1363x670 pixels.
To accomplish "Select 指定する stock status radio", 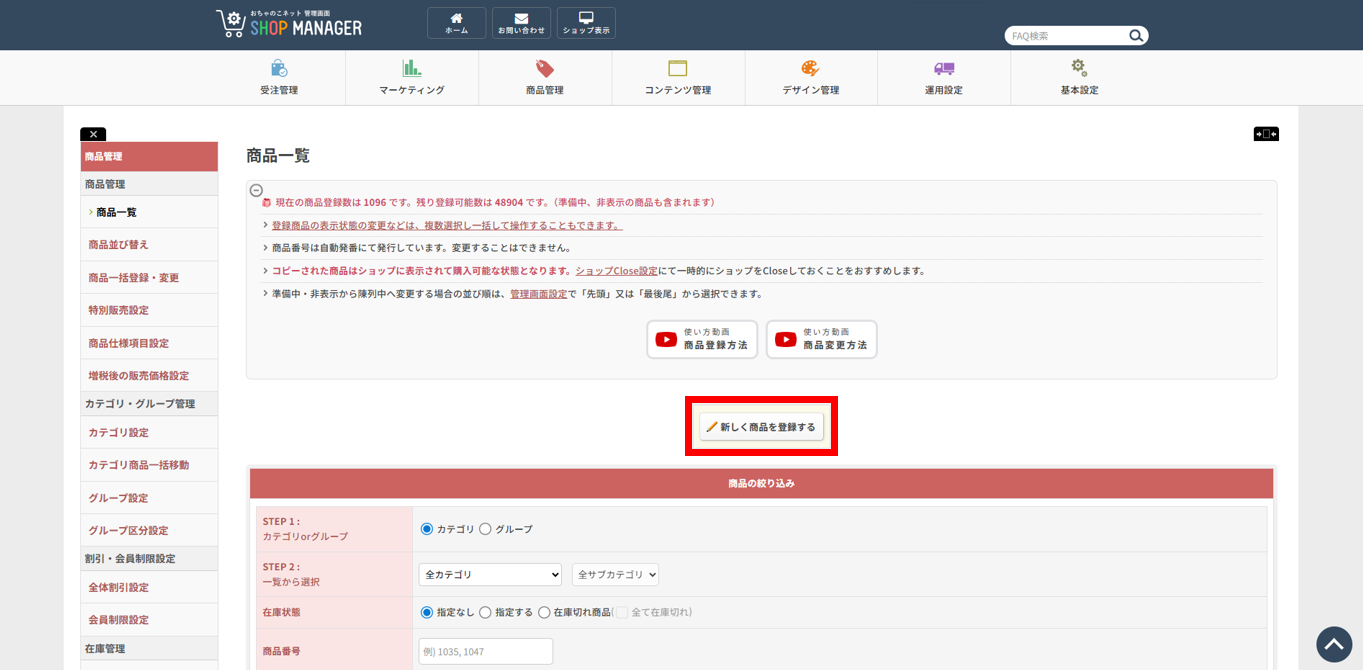I will click(485, 612).
